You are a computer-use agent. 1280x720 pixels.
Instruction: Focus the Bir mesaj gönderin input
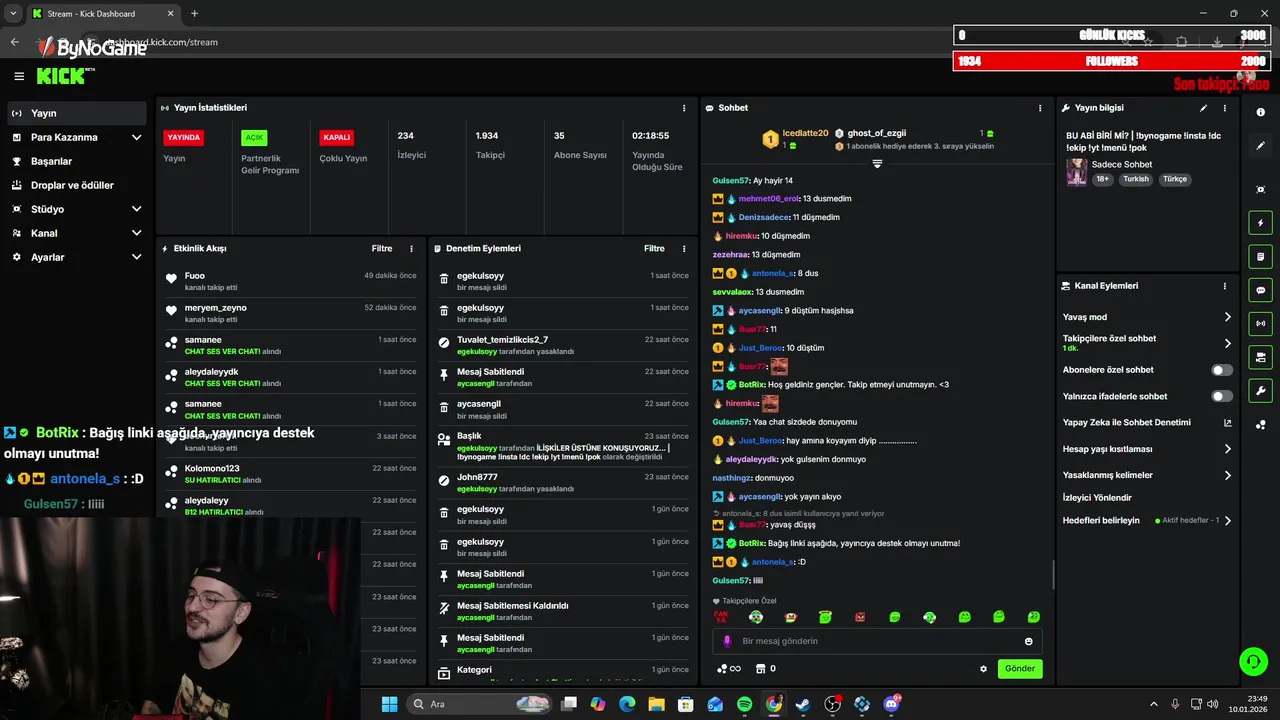(877, 641)
